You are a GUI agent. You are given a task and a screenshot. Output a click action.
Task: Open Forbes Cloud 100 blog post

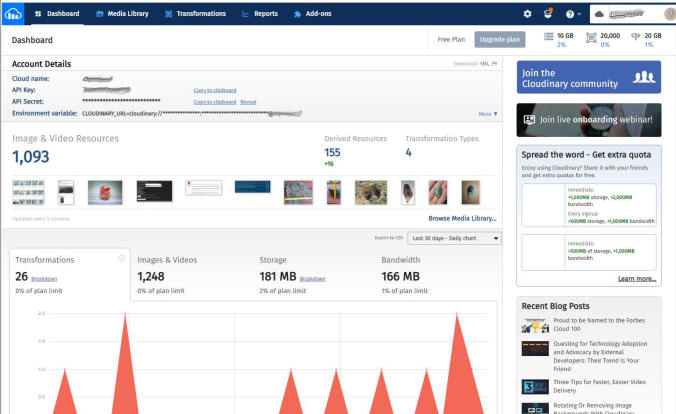click(599, 324)
